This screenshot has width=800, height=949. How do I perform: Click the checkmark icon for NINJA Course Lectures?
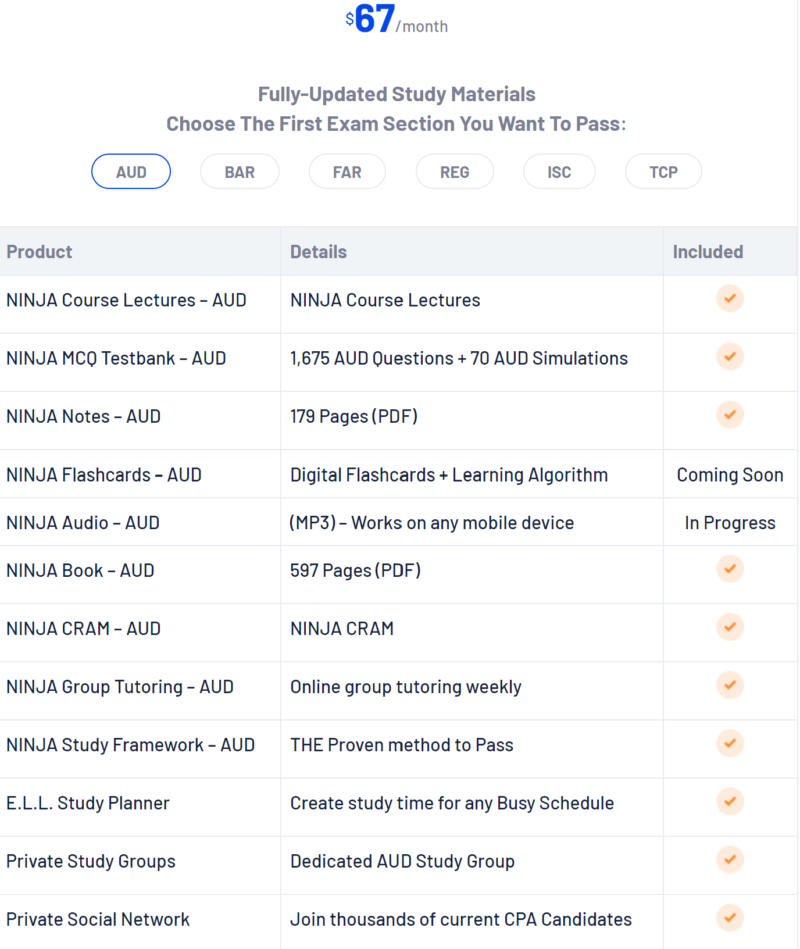point(730,298)
